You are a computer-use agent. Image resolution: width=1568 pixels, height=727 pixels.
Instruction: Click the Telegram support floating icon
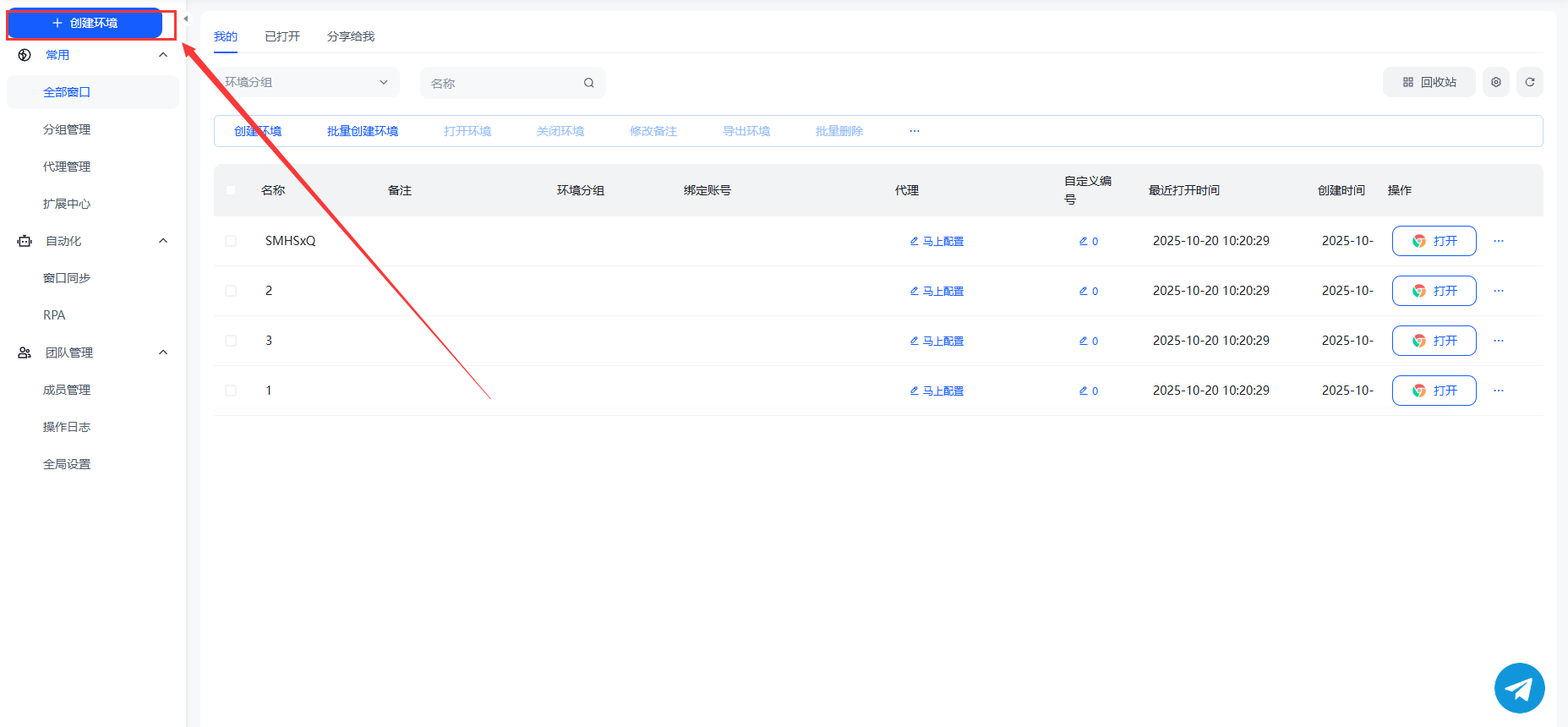point(1519,688)
